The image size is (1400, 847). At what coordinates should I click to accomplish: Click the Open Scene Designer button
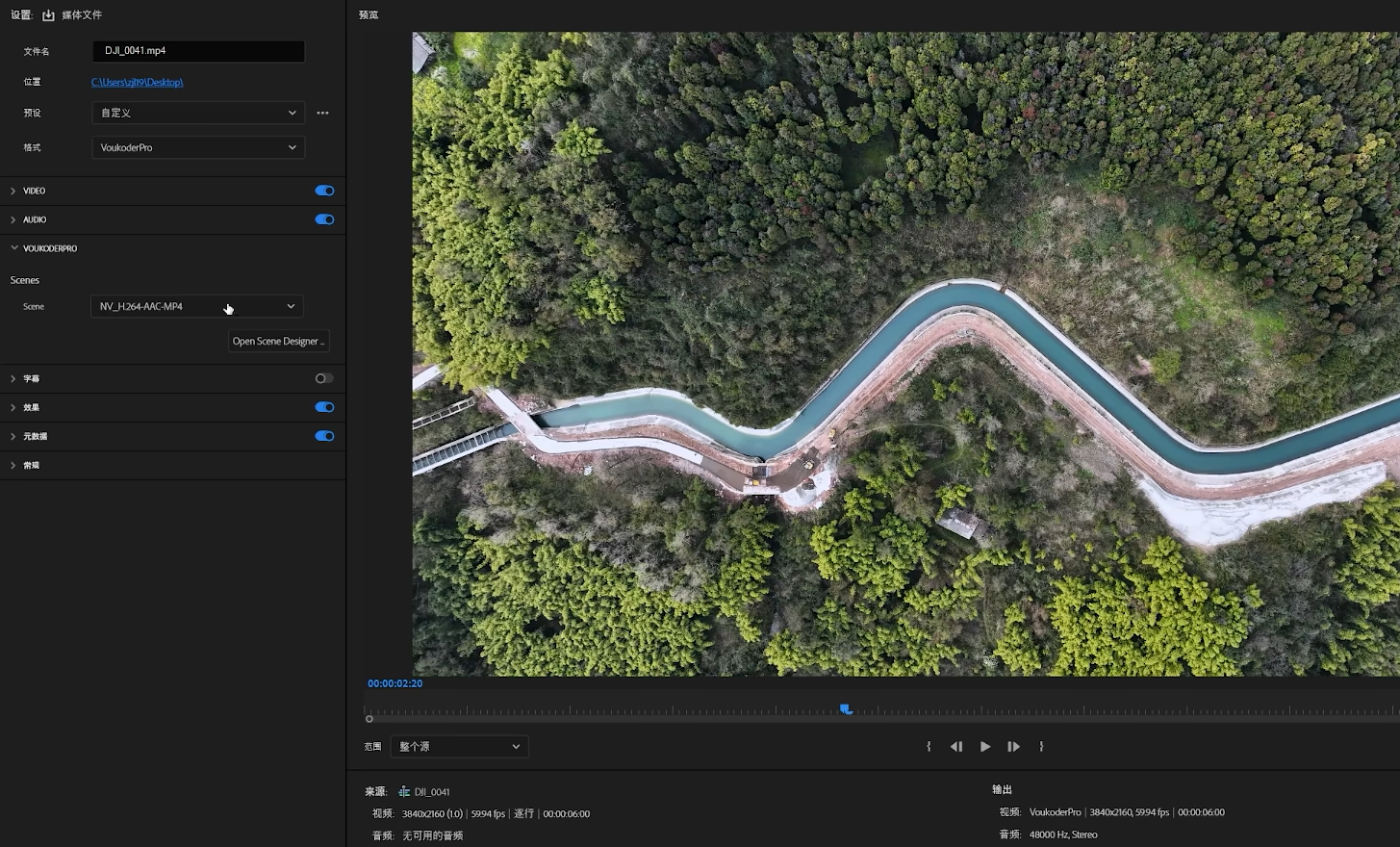click(279, 341)
